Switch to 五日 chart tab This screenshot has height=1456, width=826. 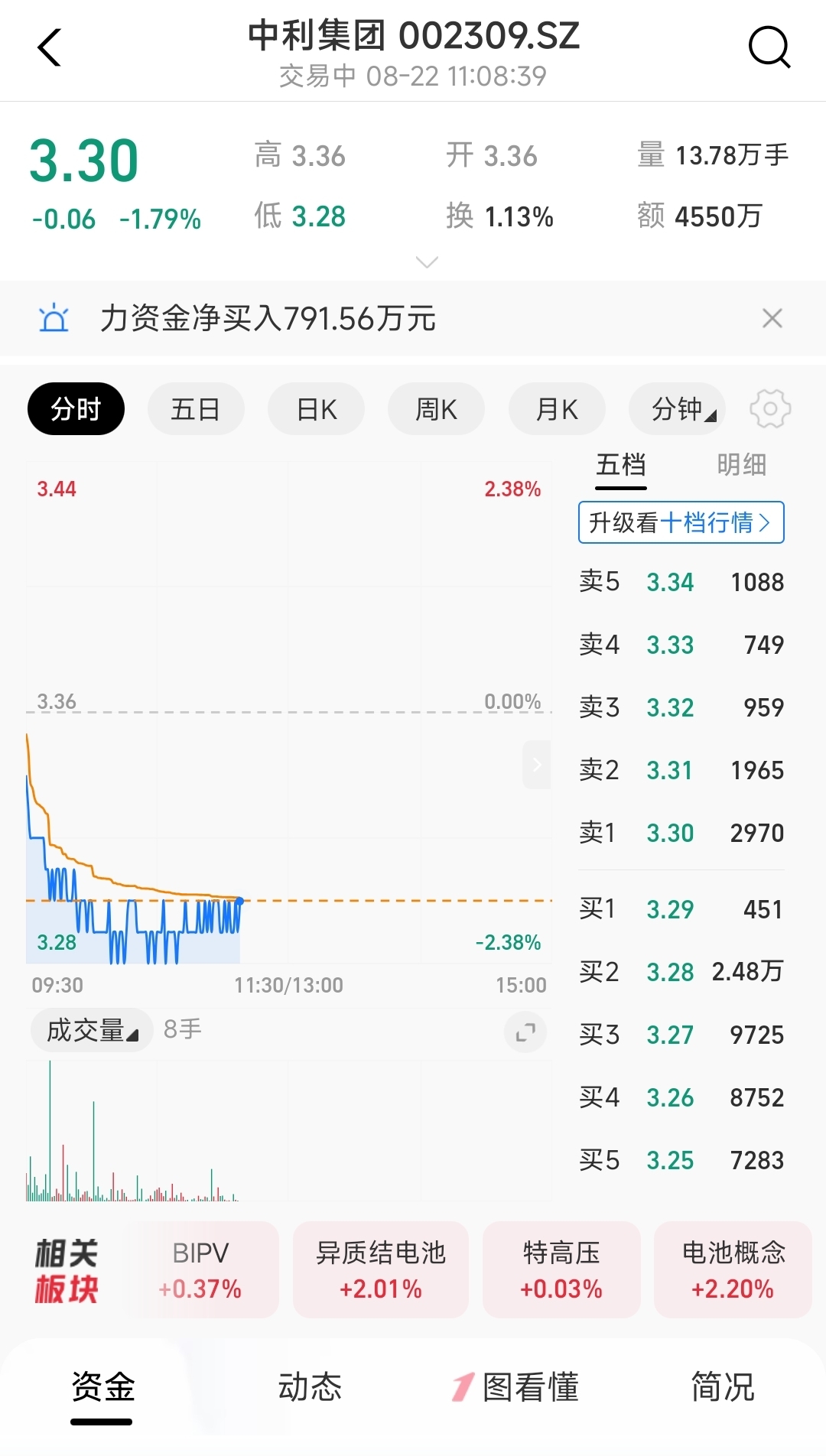[x=196, y=409]
